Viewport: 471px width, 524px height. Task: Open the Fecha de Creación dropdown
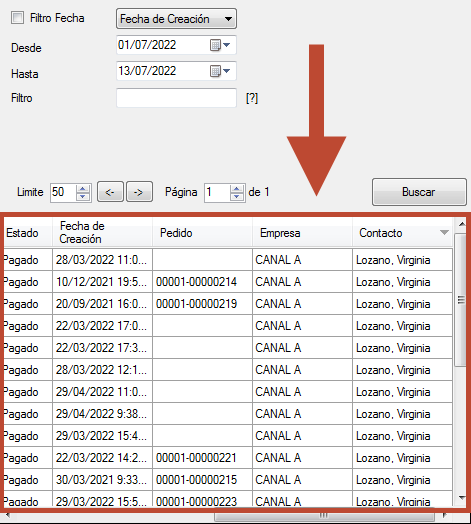coord(176,19)
